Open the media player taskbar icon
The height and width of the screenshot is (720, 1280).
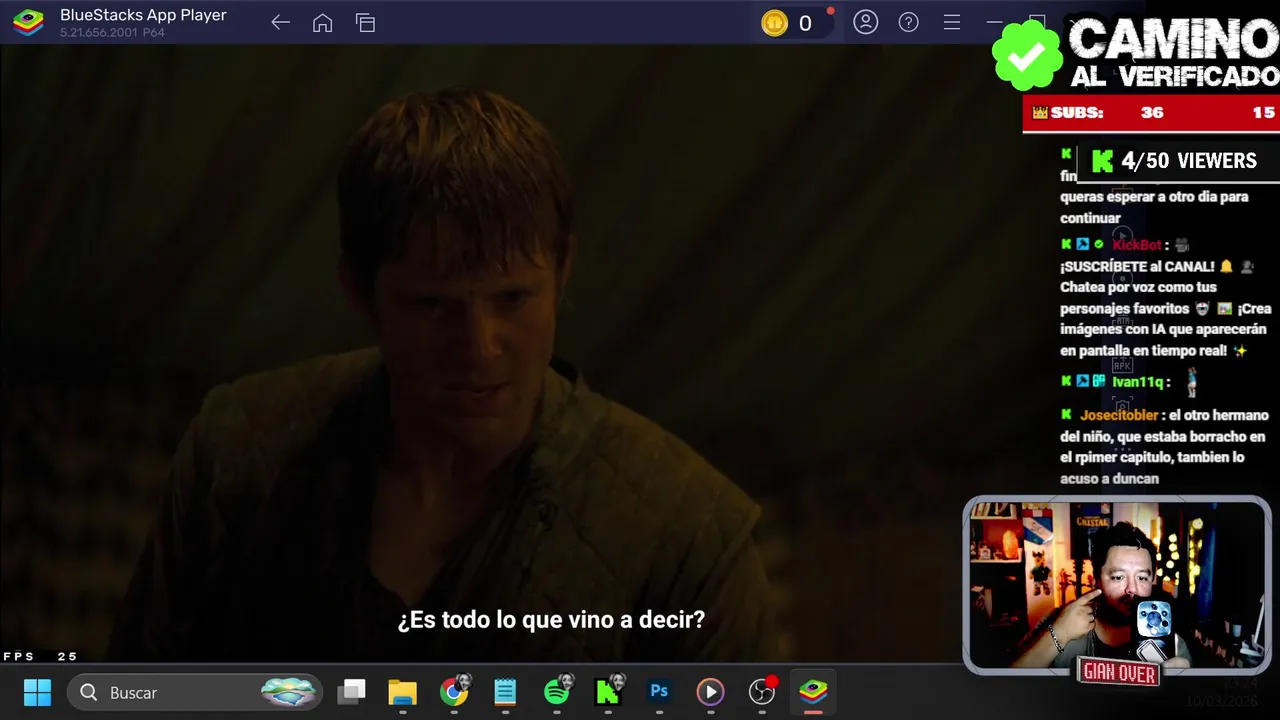[x=710, y=692]
